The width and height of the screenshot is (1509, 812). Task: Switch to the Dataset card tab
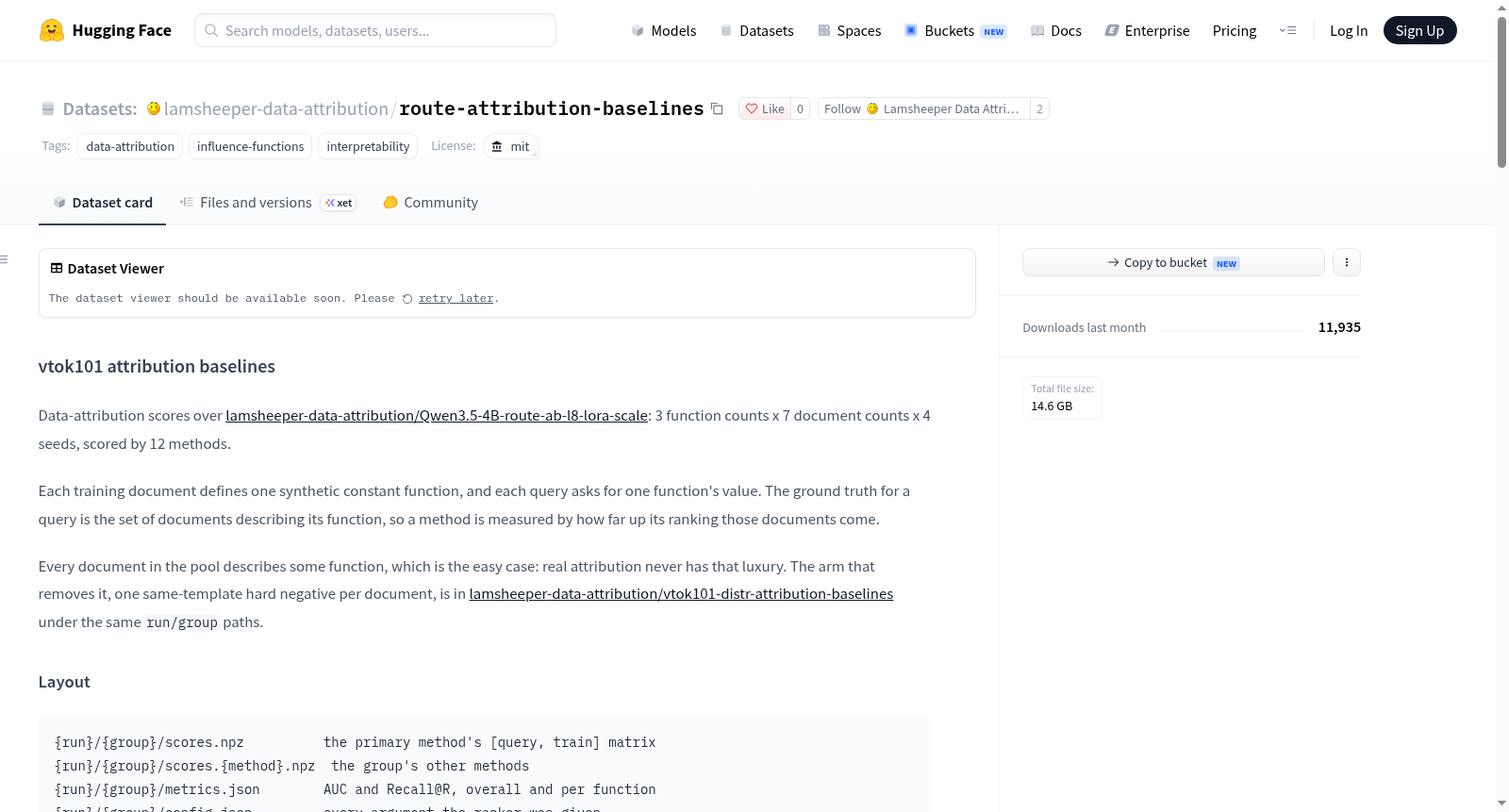click(x=102, y=203)
